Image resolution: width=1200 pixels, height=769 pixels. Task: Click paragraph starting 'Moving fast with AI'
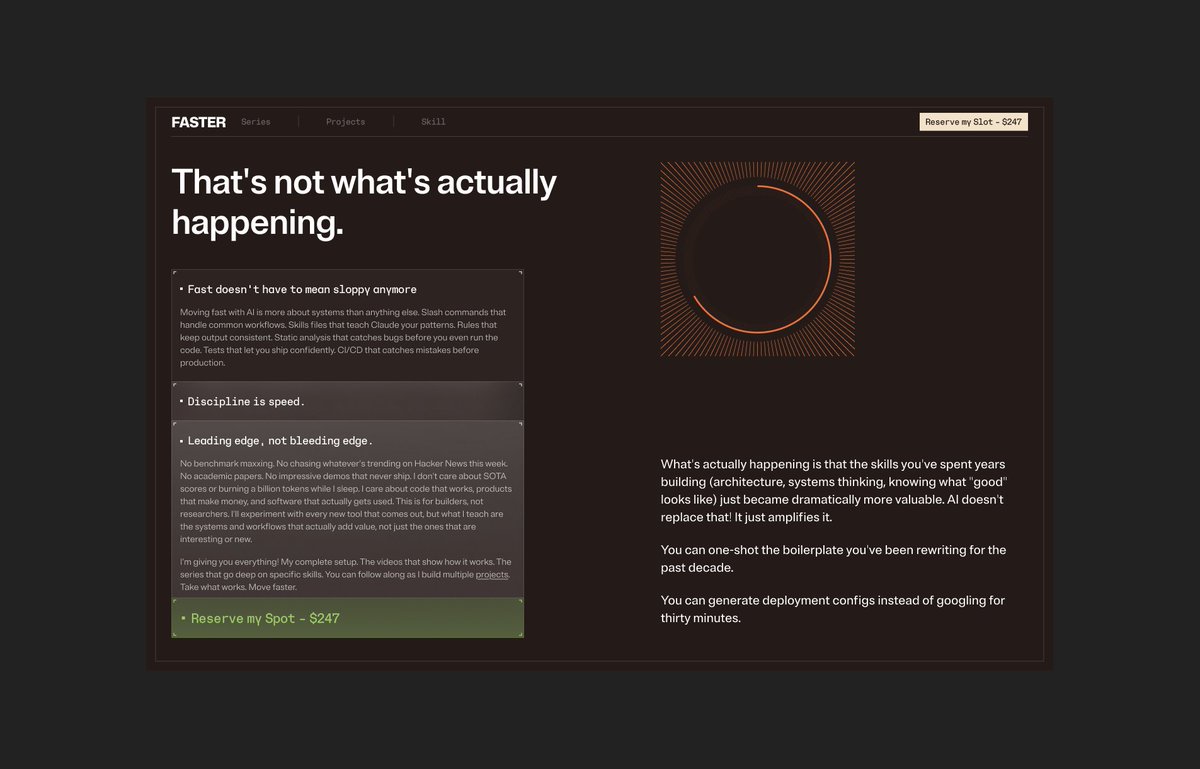click(344, 337)
